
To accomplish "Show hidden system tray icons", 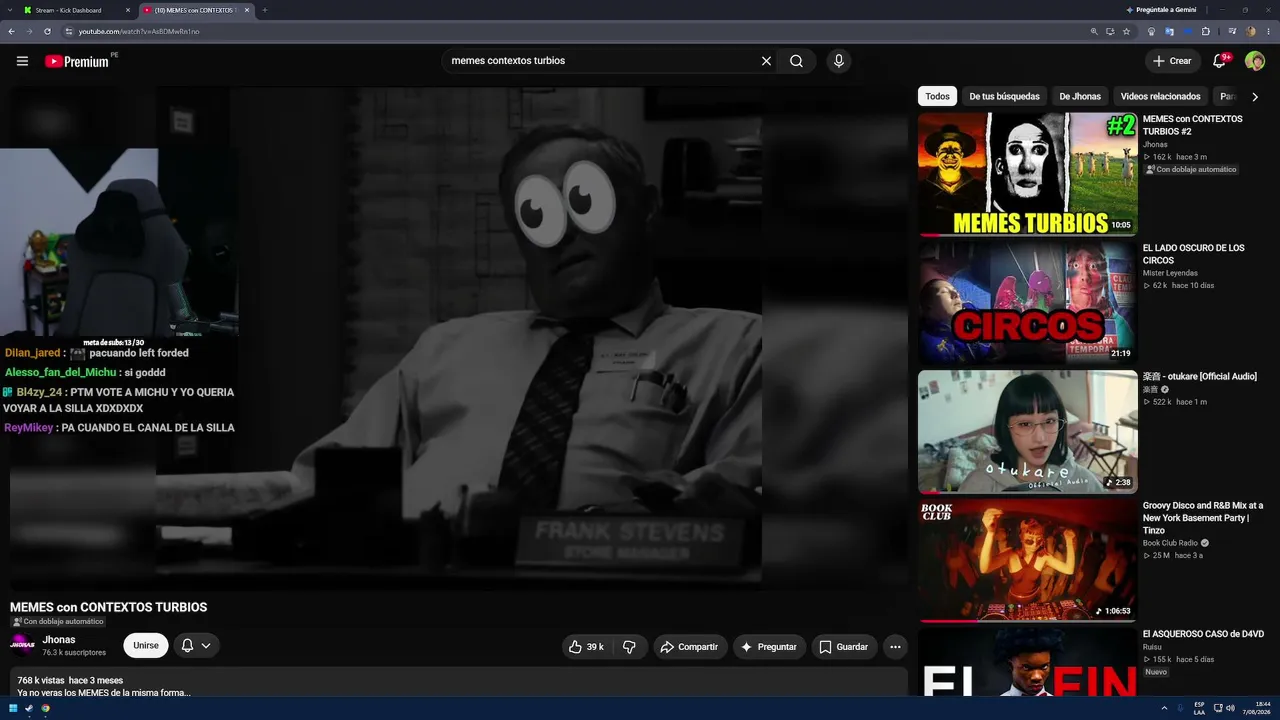I will click(1165, 708).
